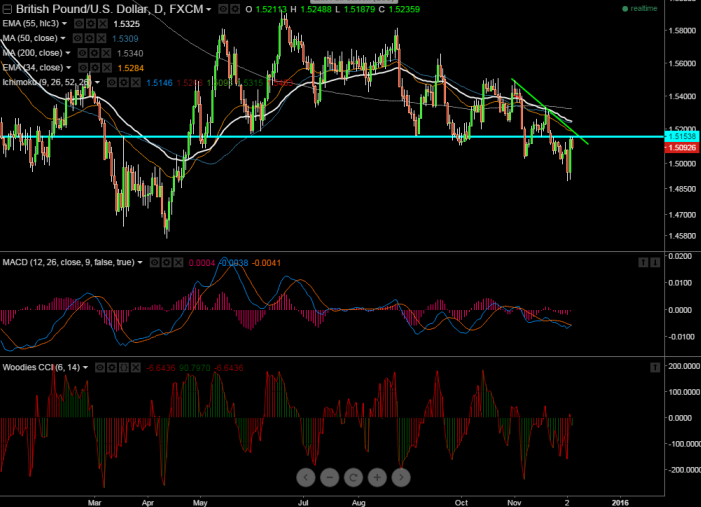This screenshot has height=507, width=701.
Task: Open settings for EMA (34, close)
Action: tap(95, 68)
